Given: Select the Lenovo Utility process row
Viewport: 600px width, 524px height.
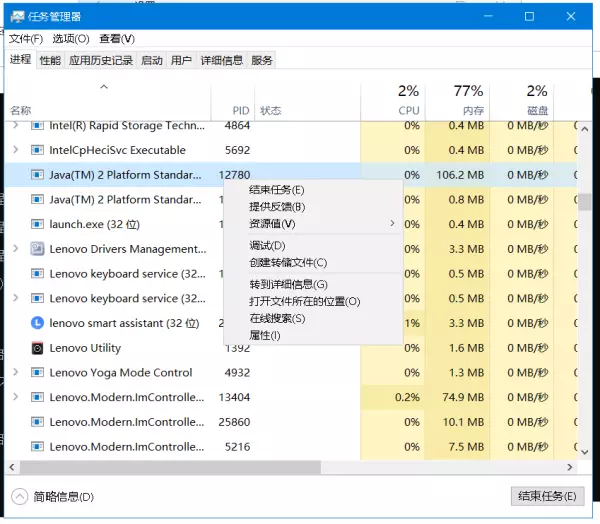Looking at the screenshot, I should point(291,348).
